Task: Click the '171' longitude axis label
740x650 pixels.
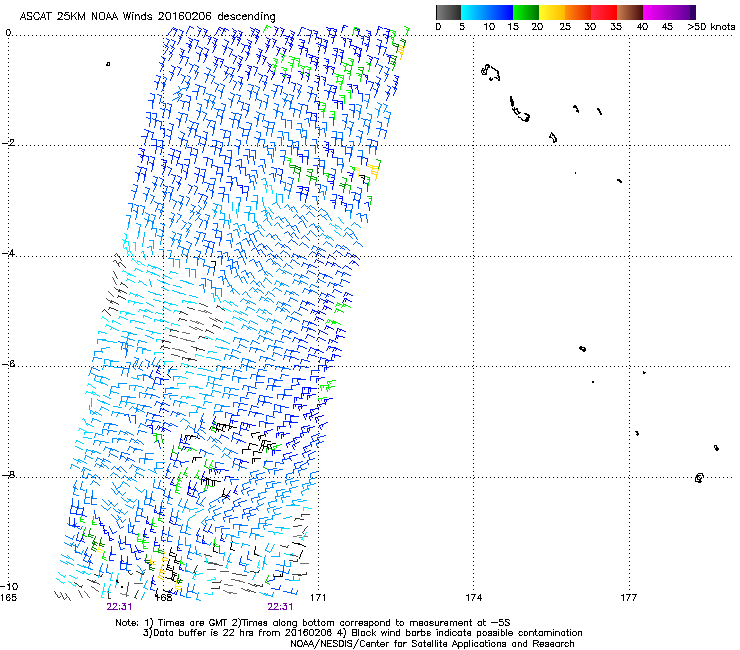Action: pos(318,598)
